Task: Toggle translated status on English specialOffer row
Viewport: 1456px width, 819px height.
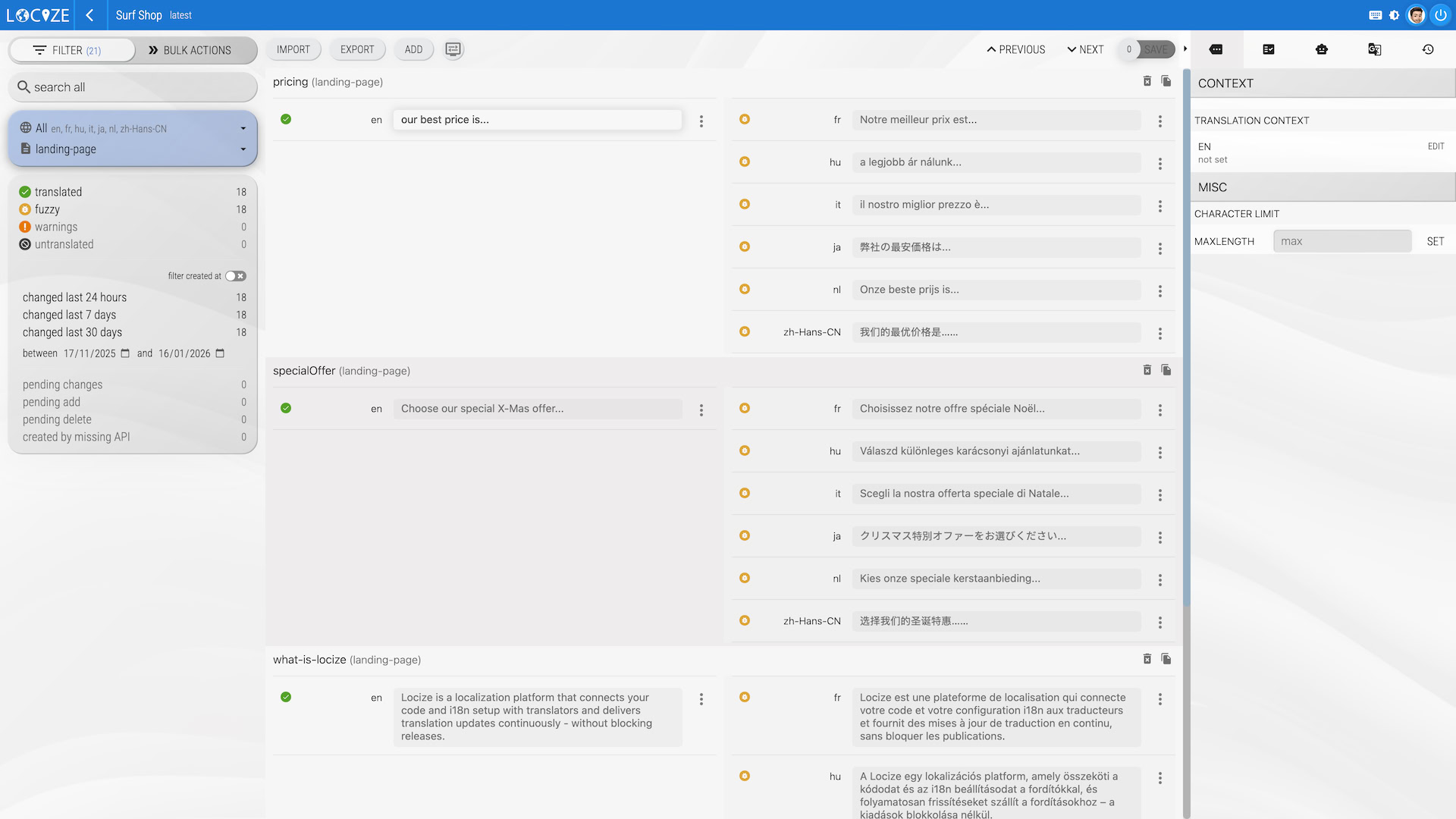Action: [286, 408]
